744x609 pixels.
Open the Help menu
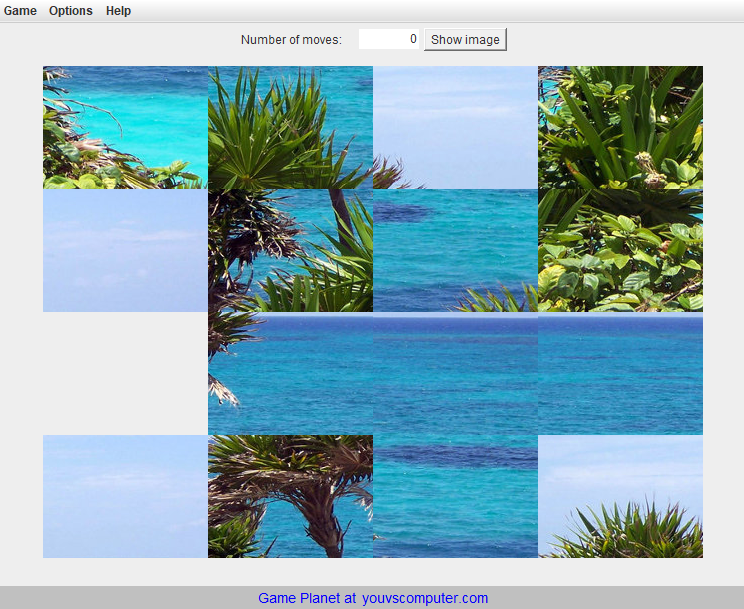(x=118, y=10)
